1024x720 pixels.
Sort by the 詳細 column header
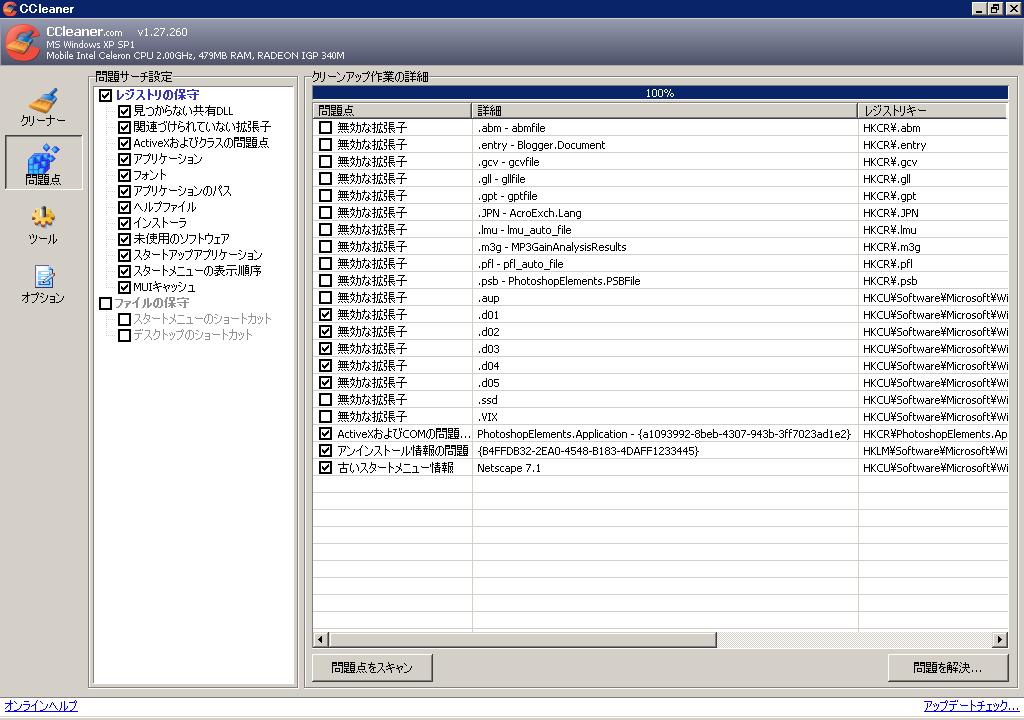pos(664,110)
